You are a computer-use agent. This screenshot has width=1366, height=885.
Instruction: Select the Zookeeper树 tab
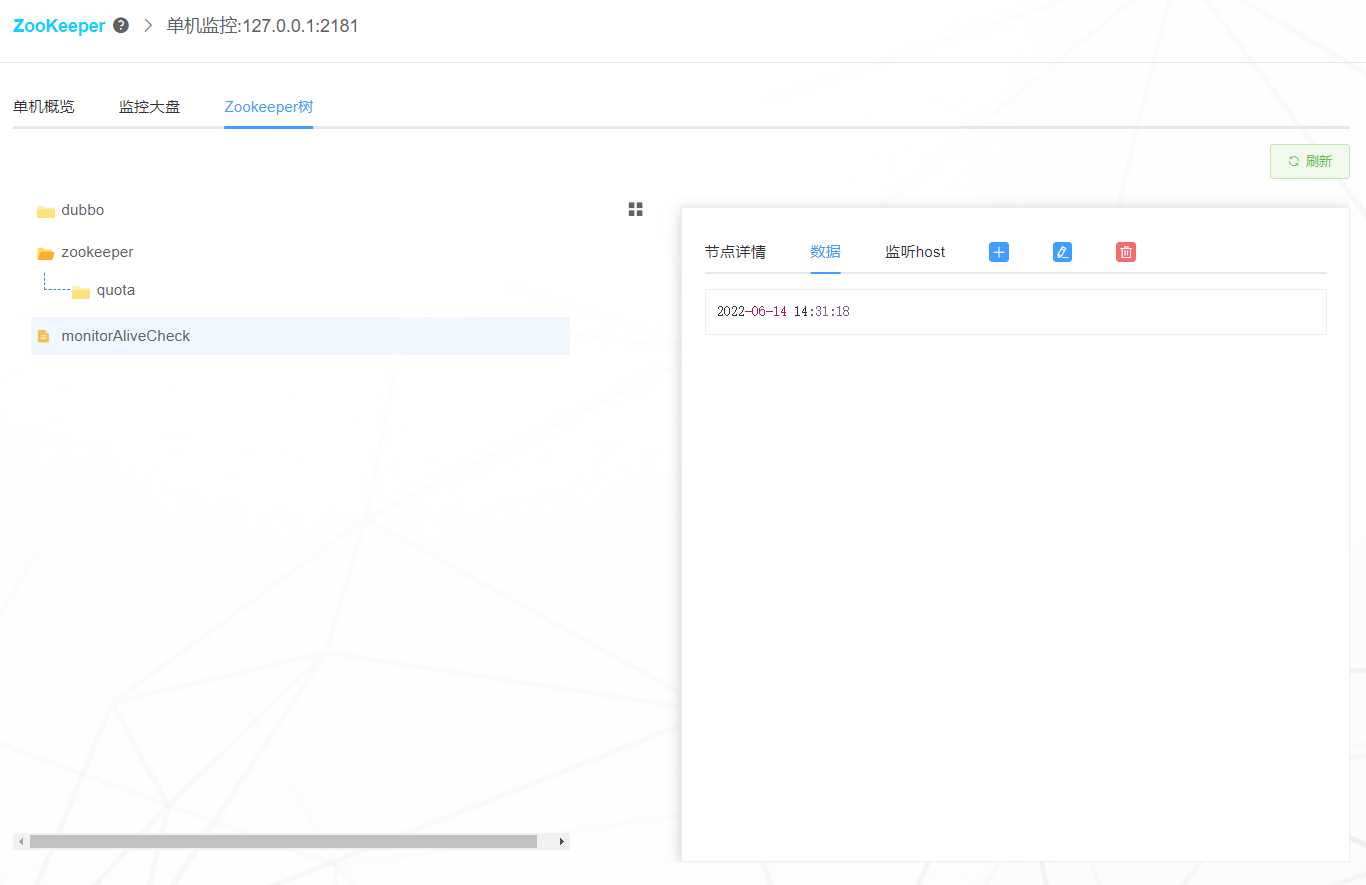click(268, 107)
